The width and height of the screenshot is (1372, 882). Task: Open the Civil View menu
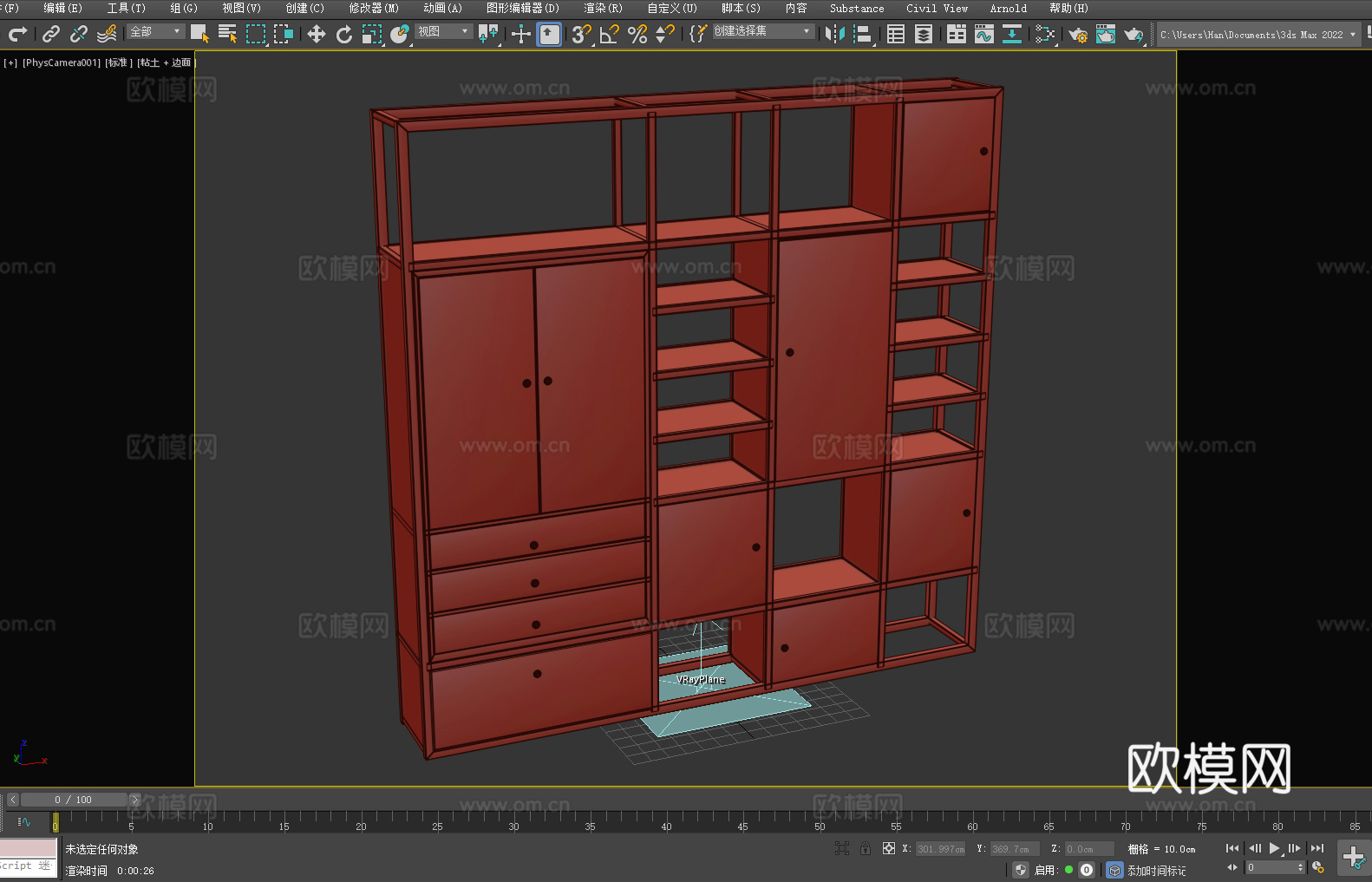point(938,8)
